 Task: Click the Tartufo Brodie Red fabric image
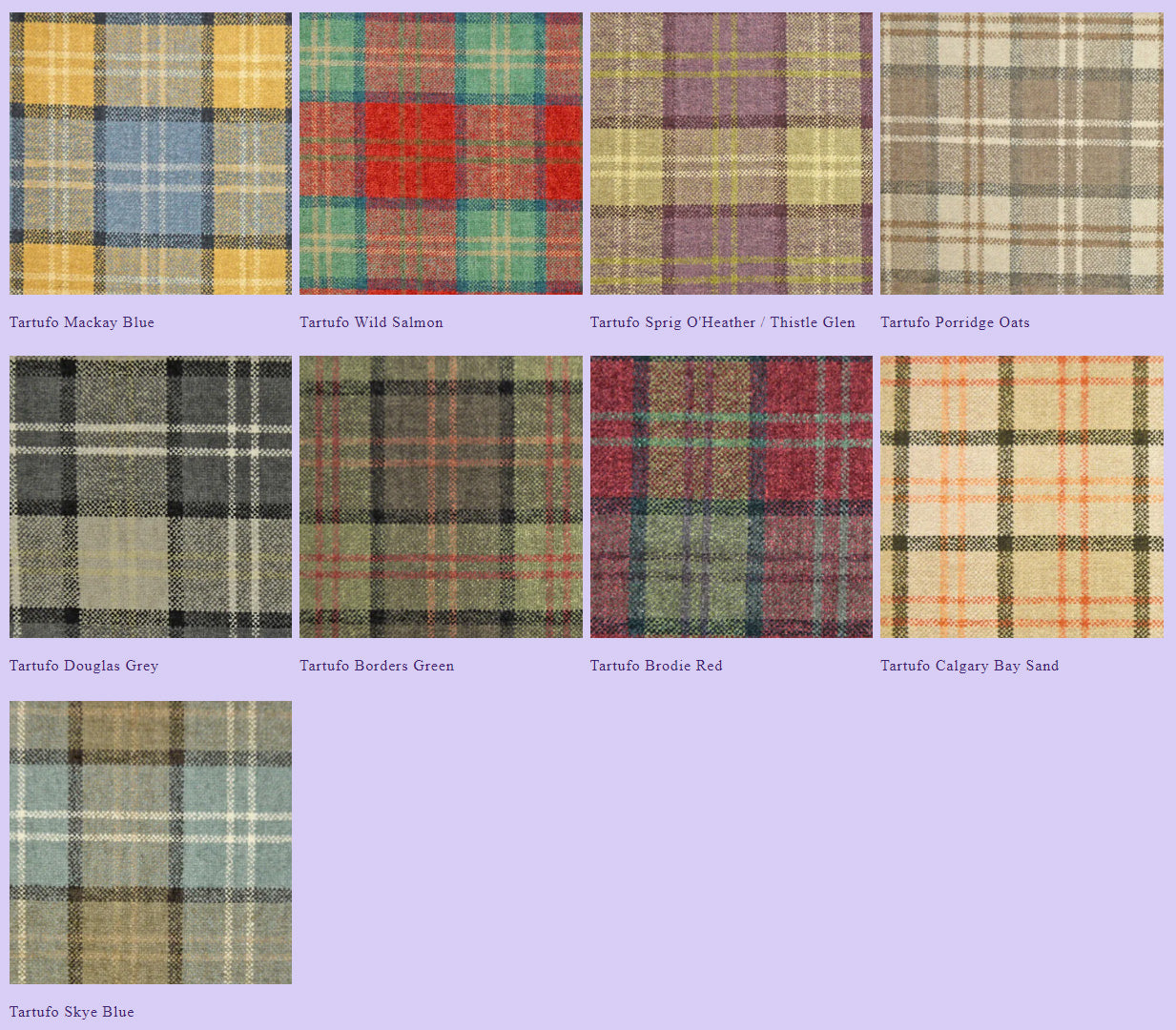(731, 497)
